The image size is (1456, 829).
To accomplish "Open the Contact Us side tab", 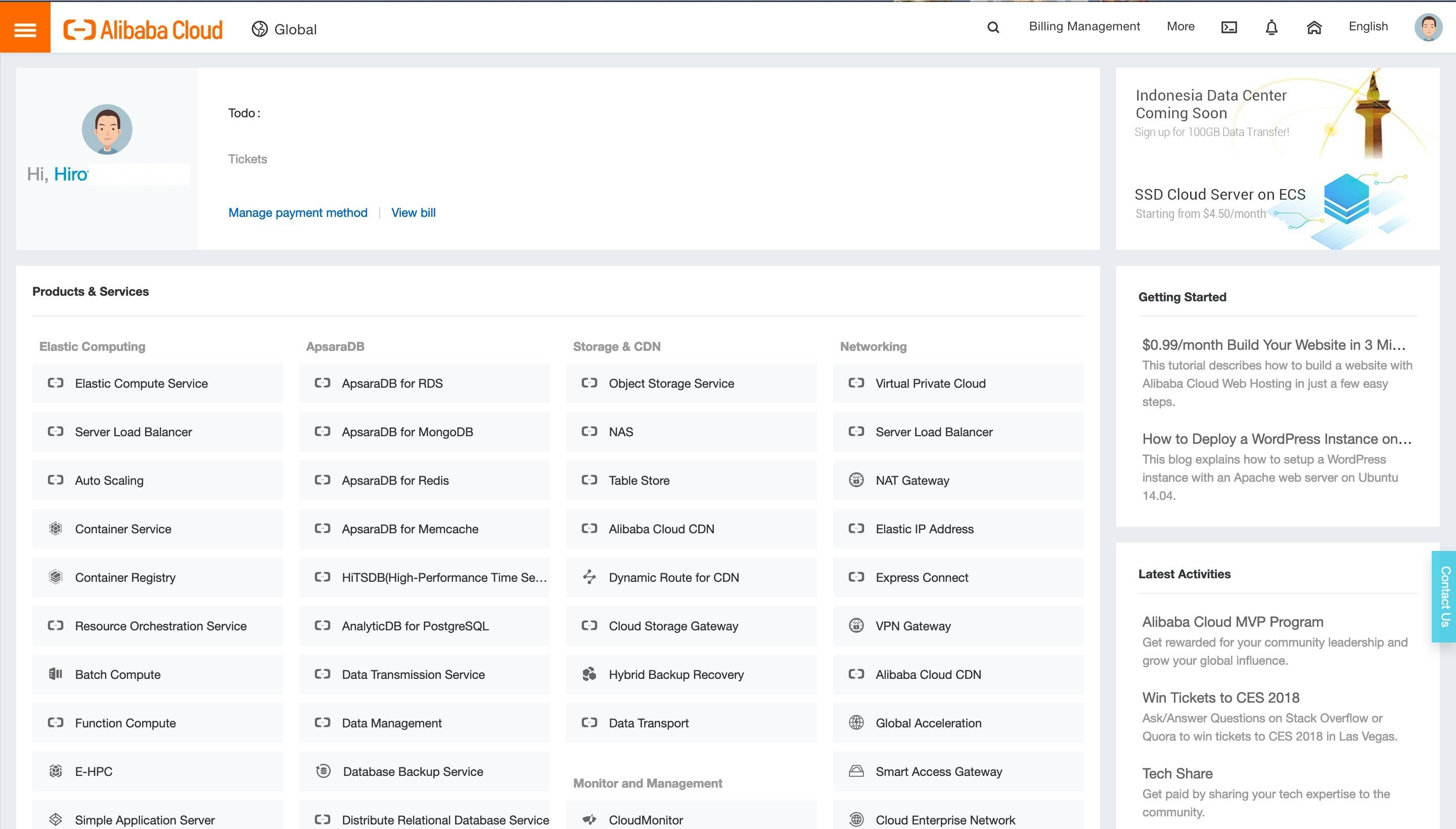I will click(x=1444, y=596).
